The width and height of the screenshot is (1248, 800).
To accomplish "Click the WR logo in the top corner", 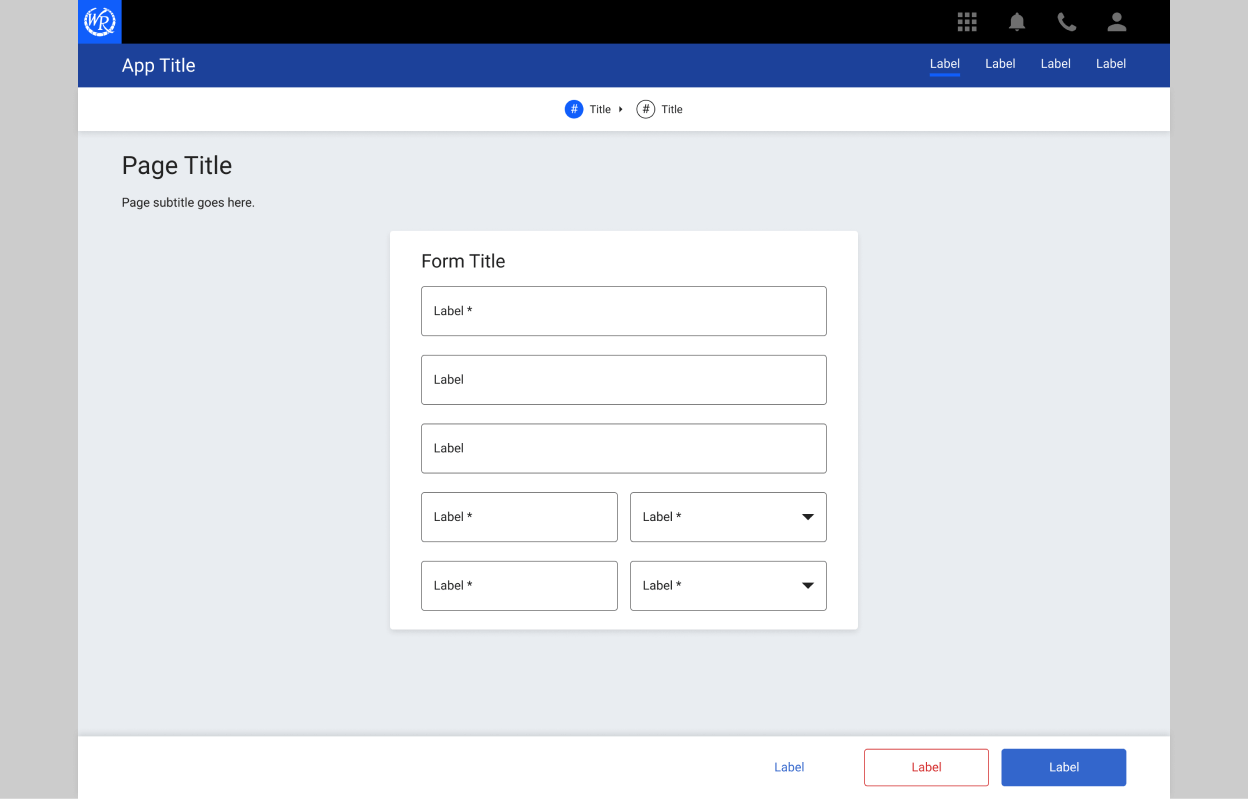I will pyautogui.click(x=99, y=21).
